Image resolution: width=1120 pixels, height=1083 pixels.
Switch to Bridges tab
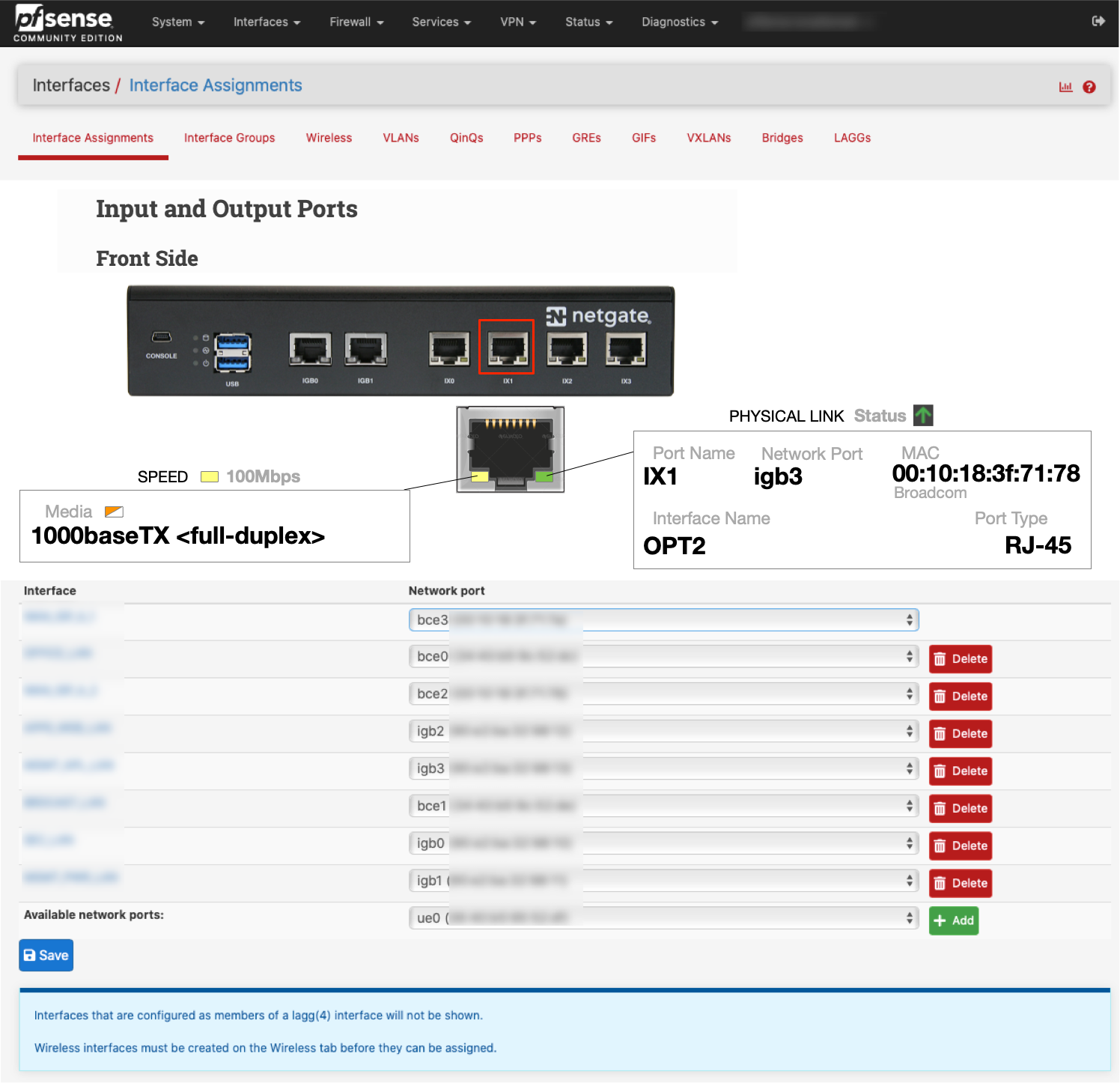pos(782,139)
